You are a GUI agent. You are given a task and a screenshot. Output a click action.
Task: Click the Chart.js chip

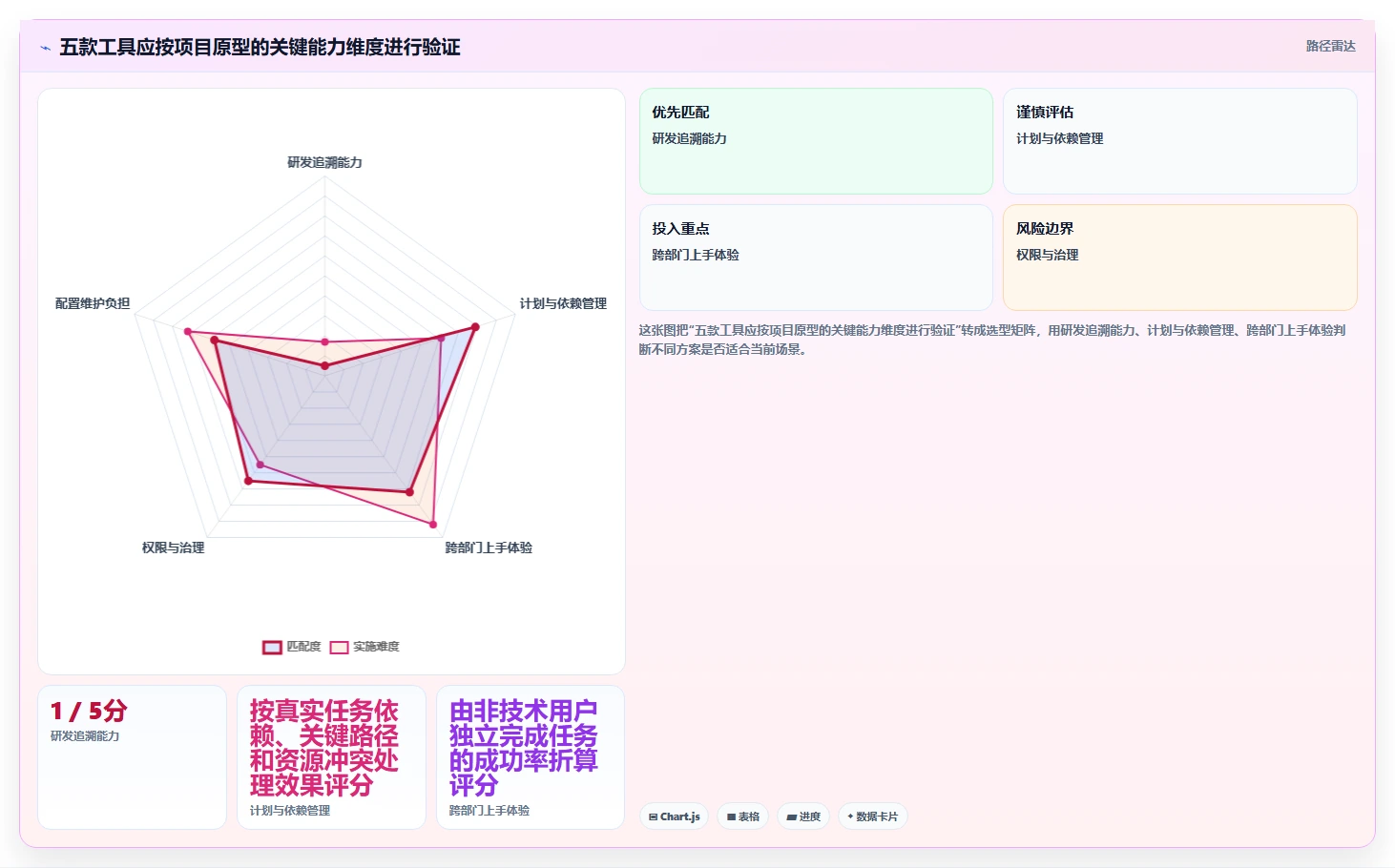click(674, 816)
